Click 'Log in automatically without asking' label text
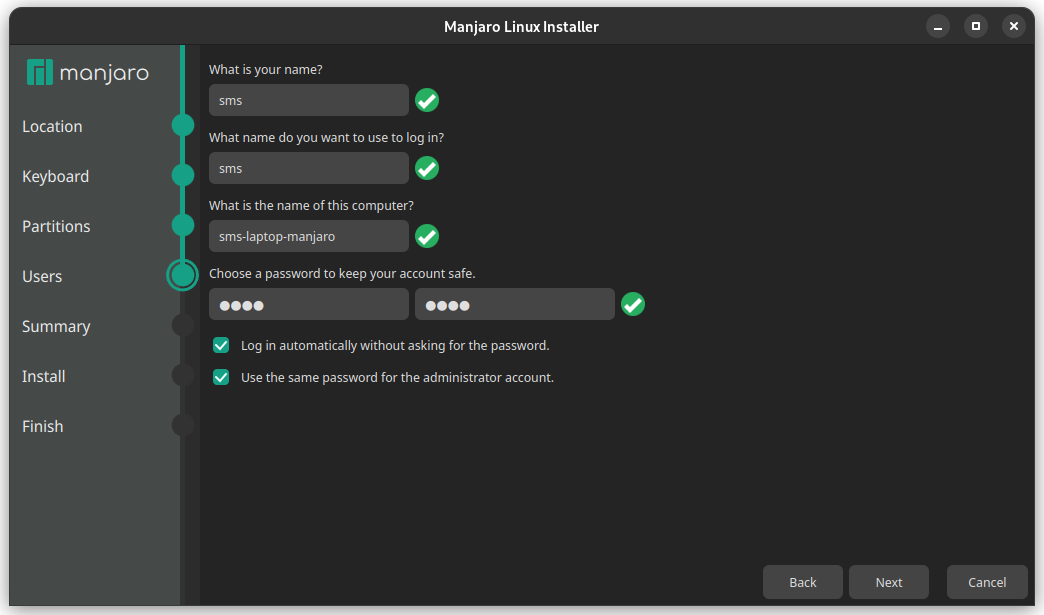Screen dimensions: 1044x615 [x=395, y=345]
